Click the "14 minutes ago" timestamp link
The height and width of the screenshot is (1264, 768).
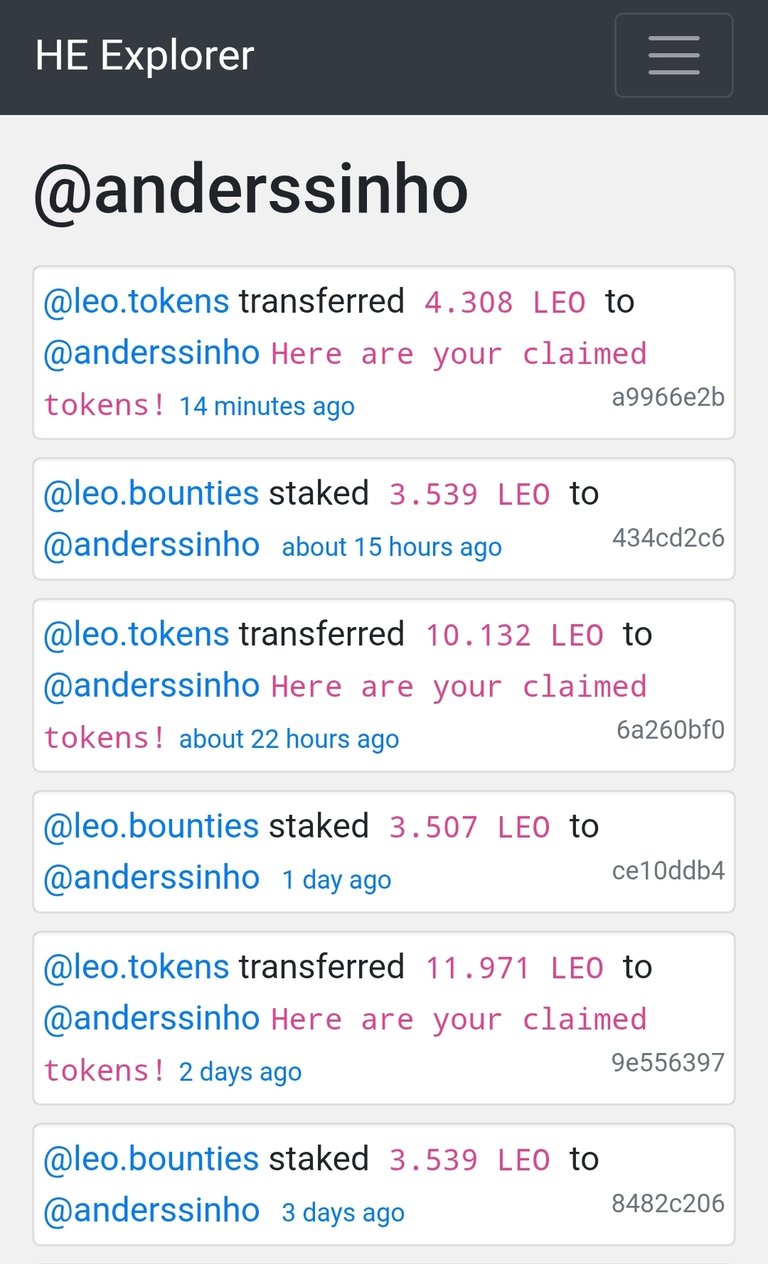[x=267, y=406]
